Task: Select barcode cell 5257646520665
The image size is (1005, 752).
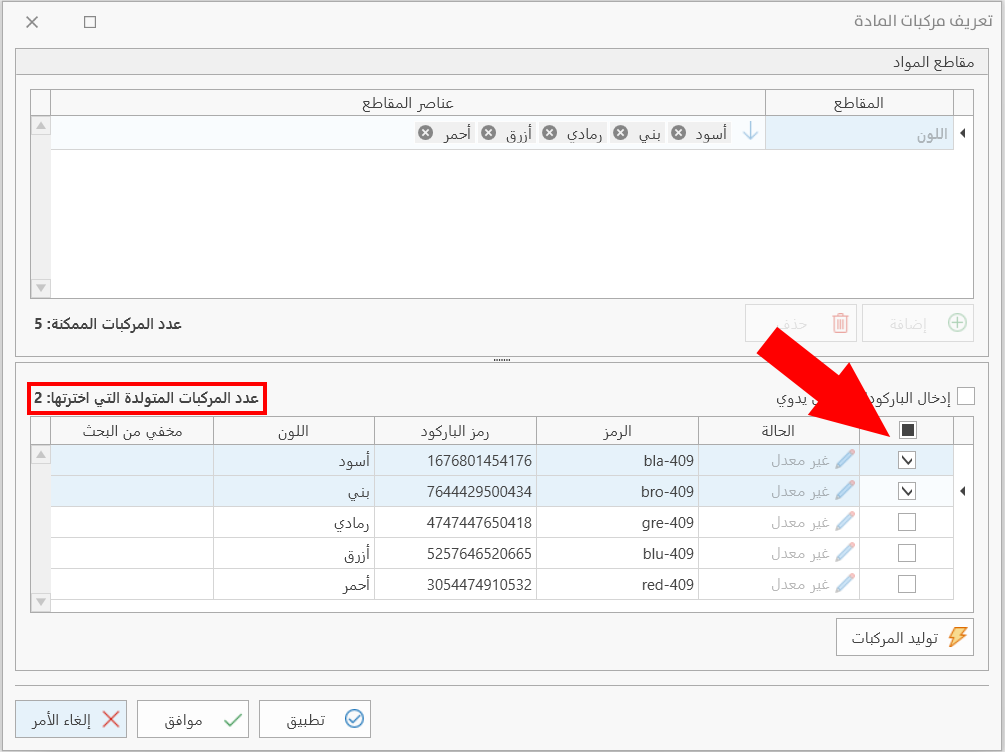Action: (455, 553)
